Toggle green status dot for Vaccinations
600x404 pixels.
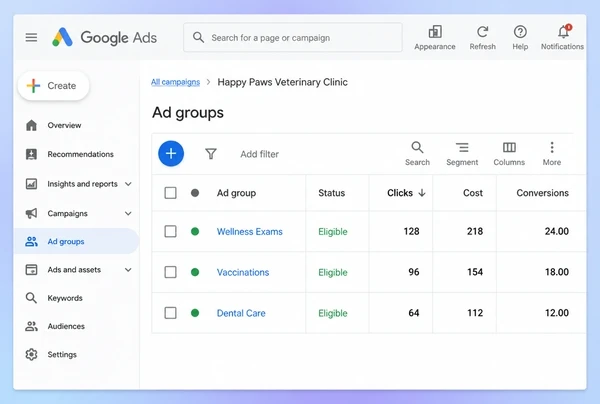pos(195,272)
